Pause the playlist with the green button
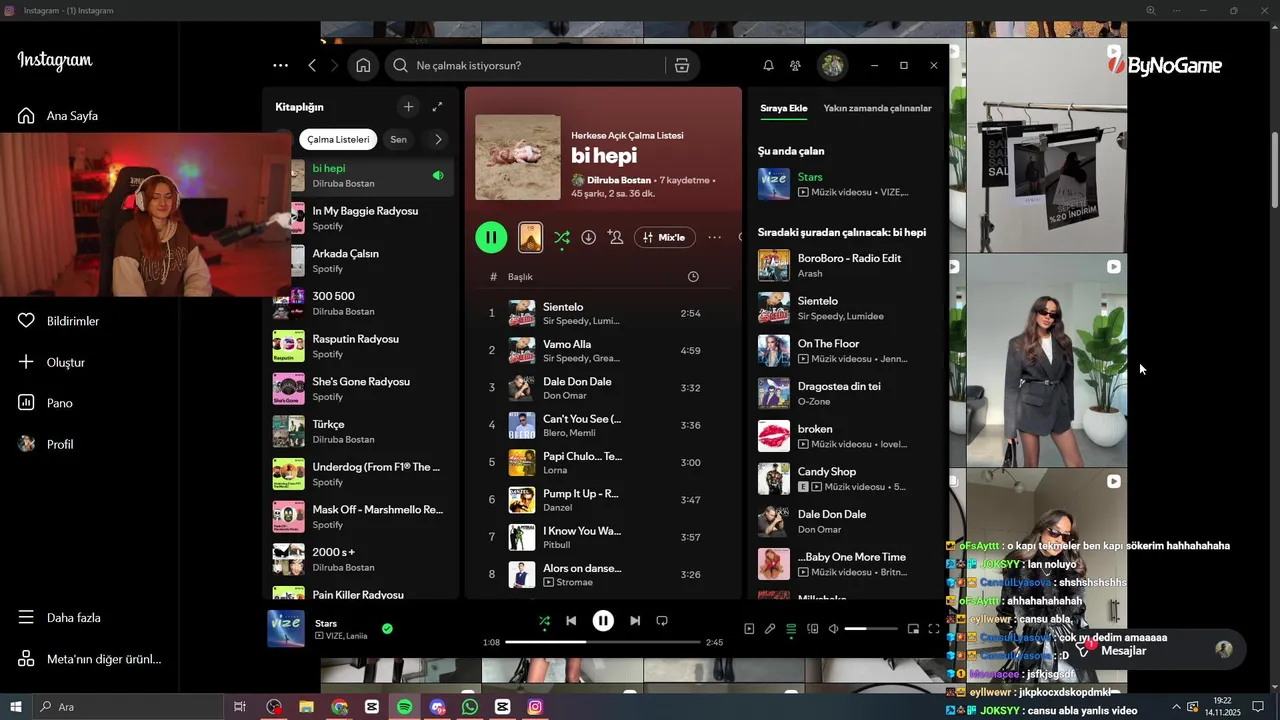The image size is (1280, 720). [x=491, y=237]
